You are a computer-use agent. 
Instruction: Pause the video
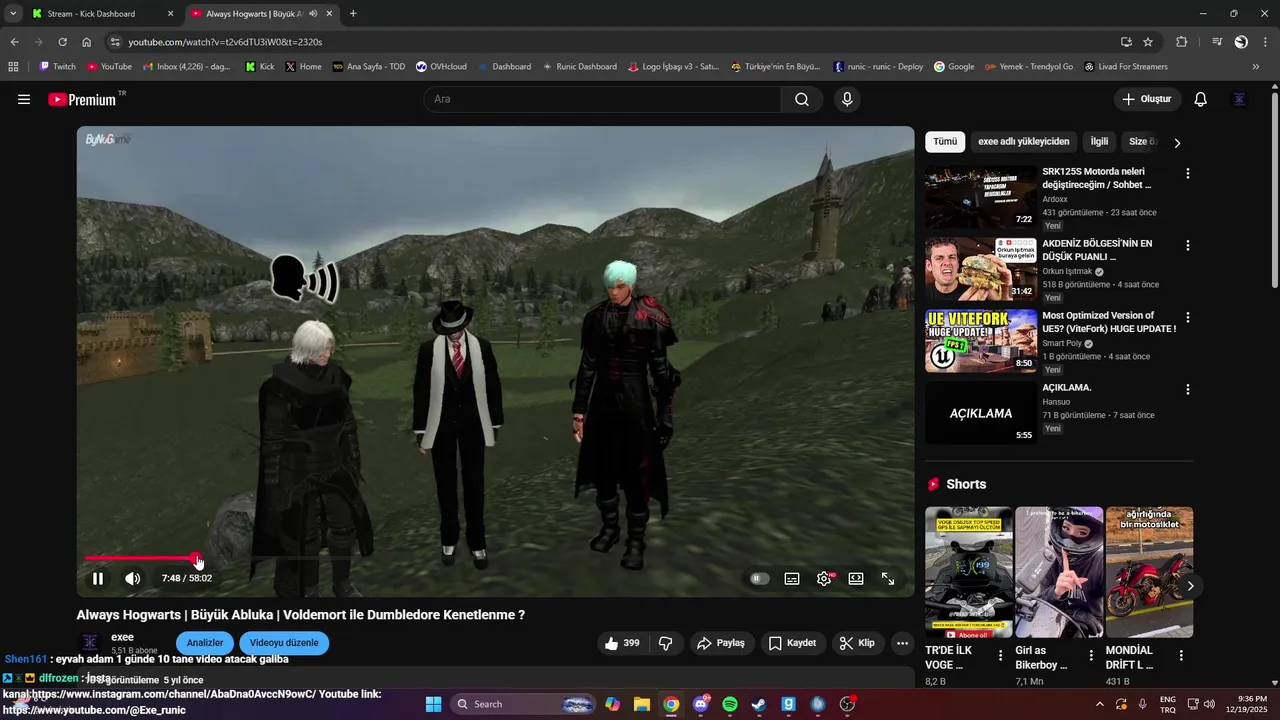(98, 578)
